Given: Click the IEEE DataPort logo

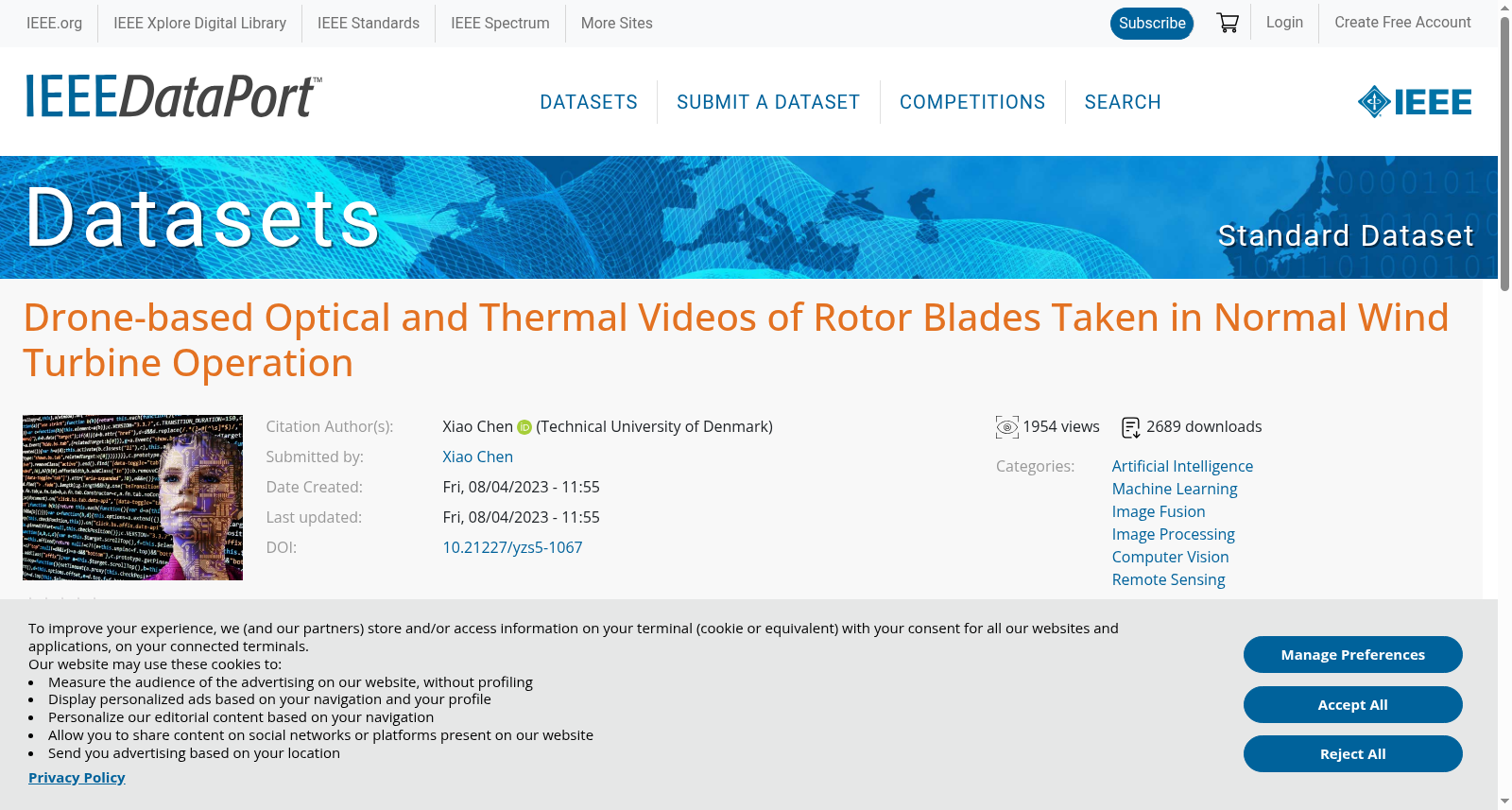Looking at the screenshot, I should [173, 96].
